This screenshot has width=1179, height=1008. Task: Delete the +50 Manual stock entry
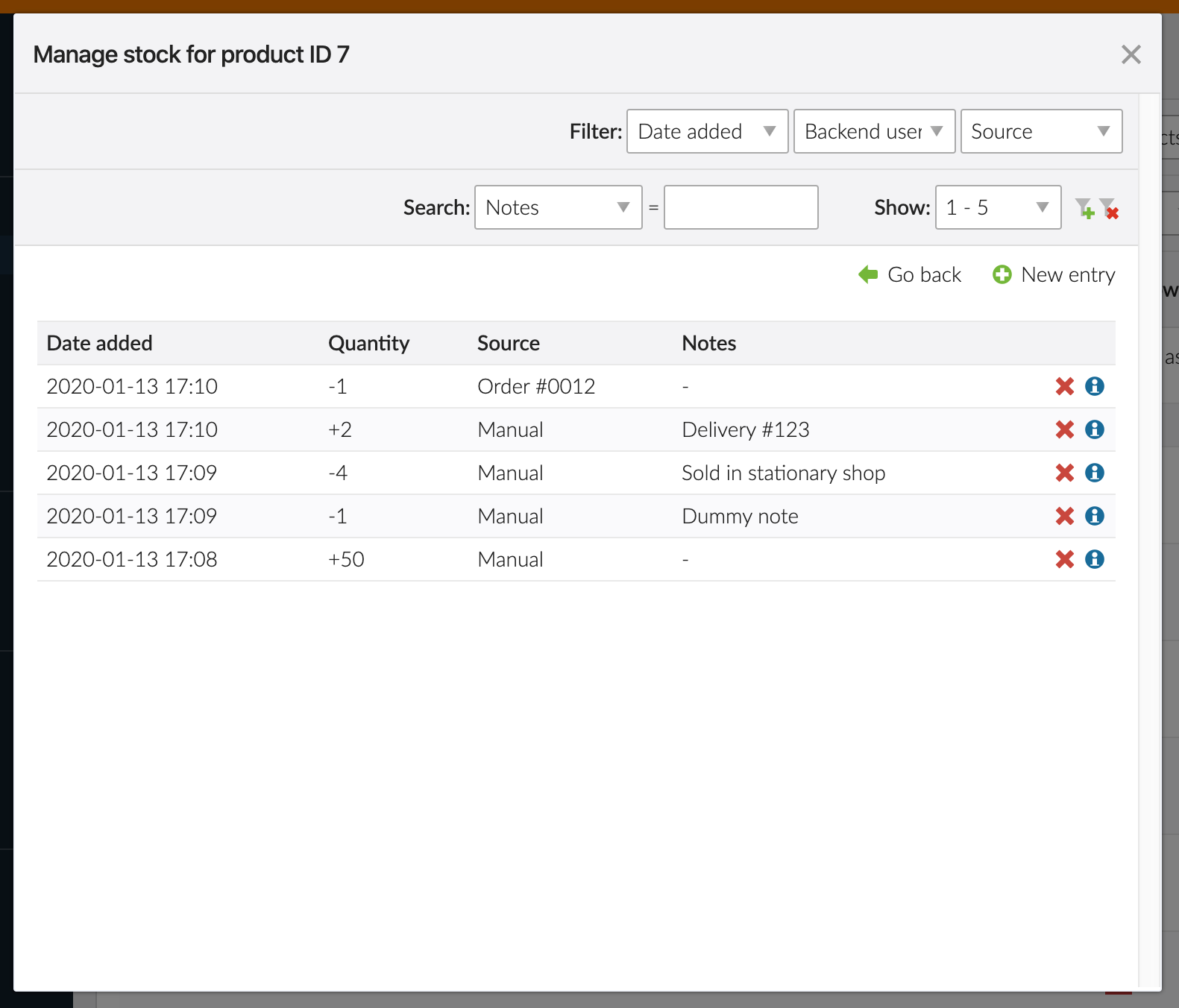click(1064, 559)
